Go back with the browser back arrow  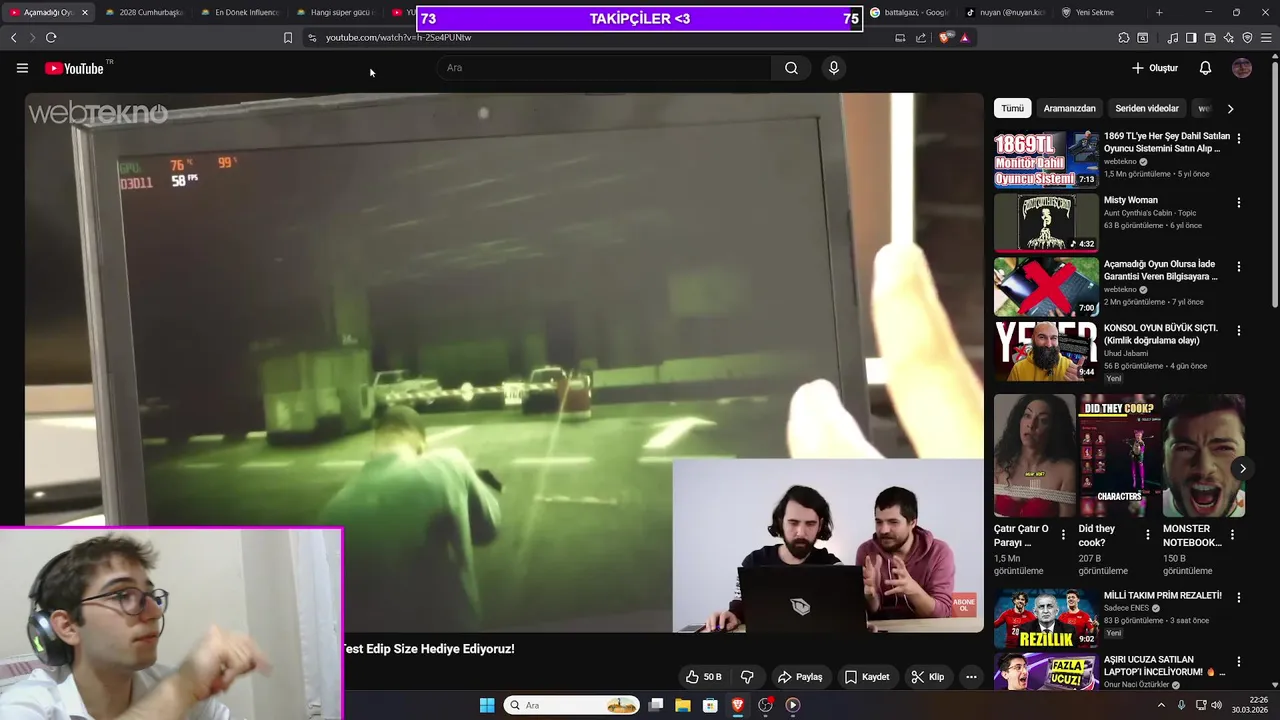point(13,37)
